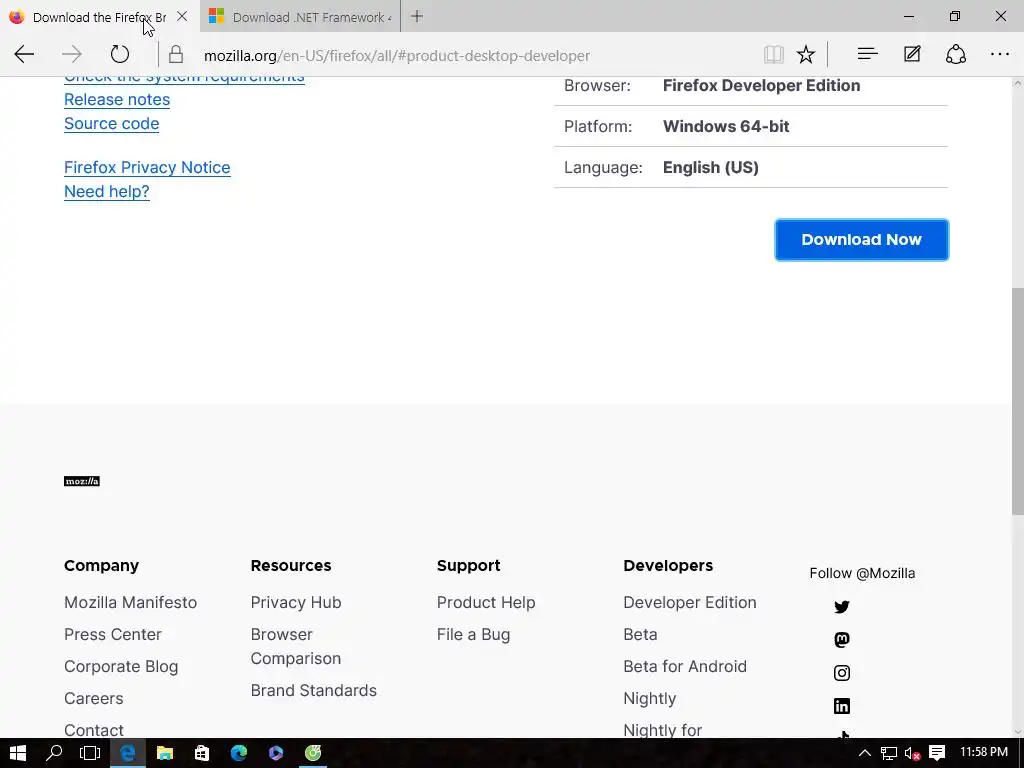Open Developer Edition footer link

pyautogui.click(x=690, y=602)
